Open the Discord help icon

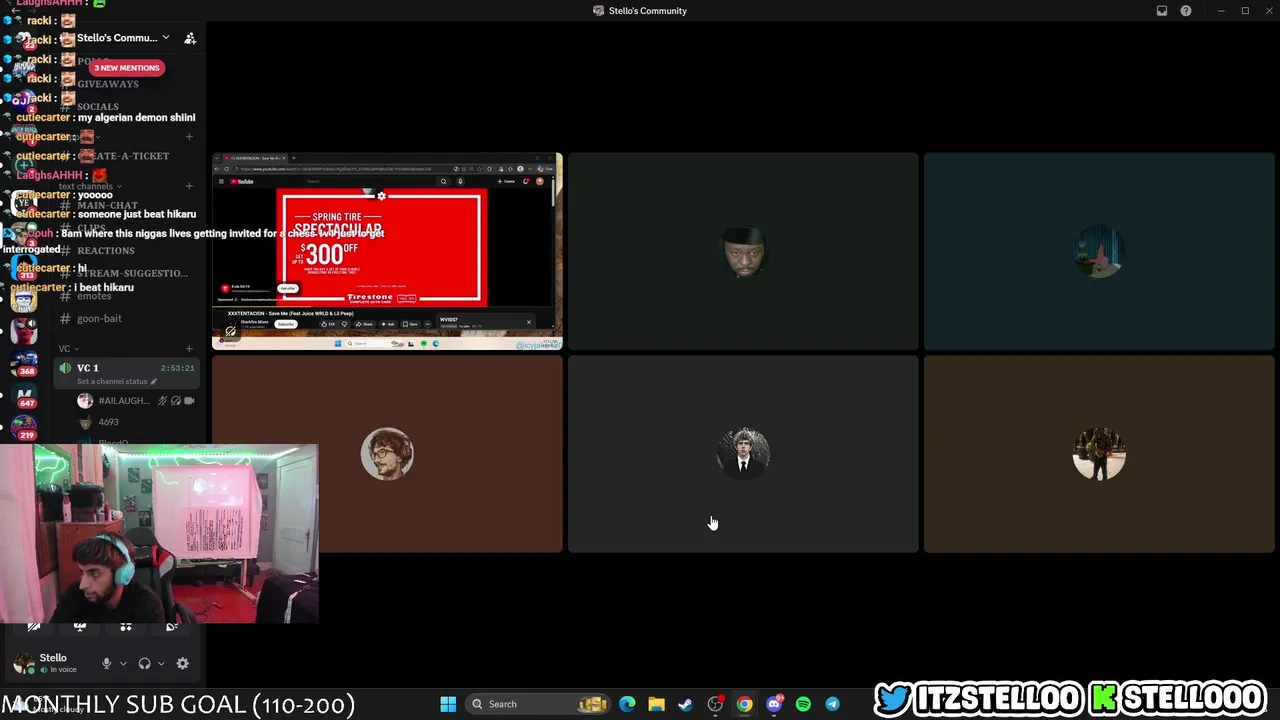pos(1186,11)
